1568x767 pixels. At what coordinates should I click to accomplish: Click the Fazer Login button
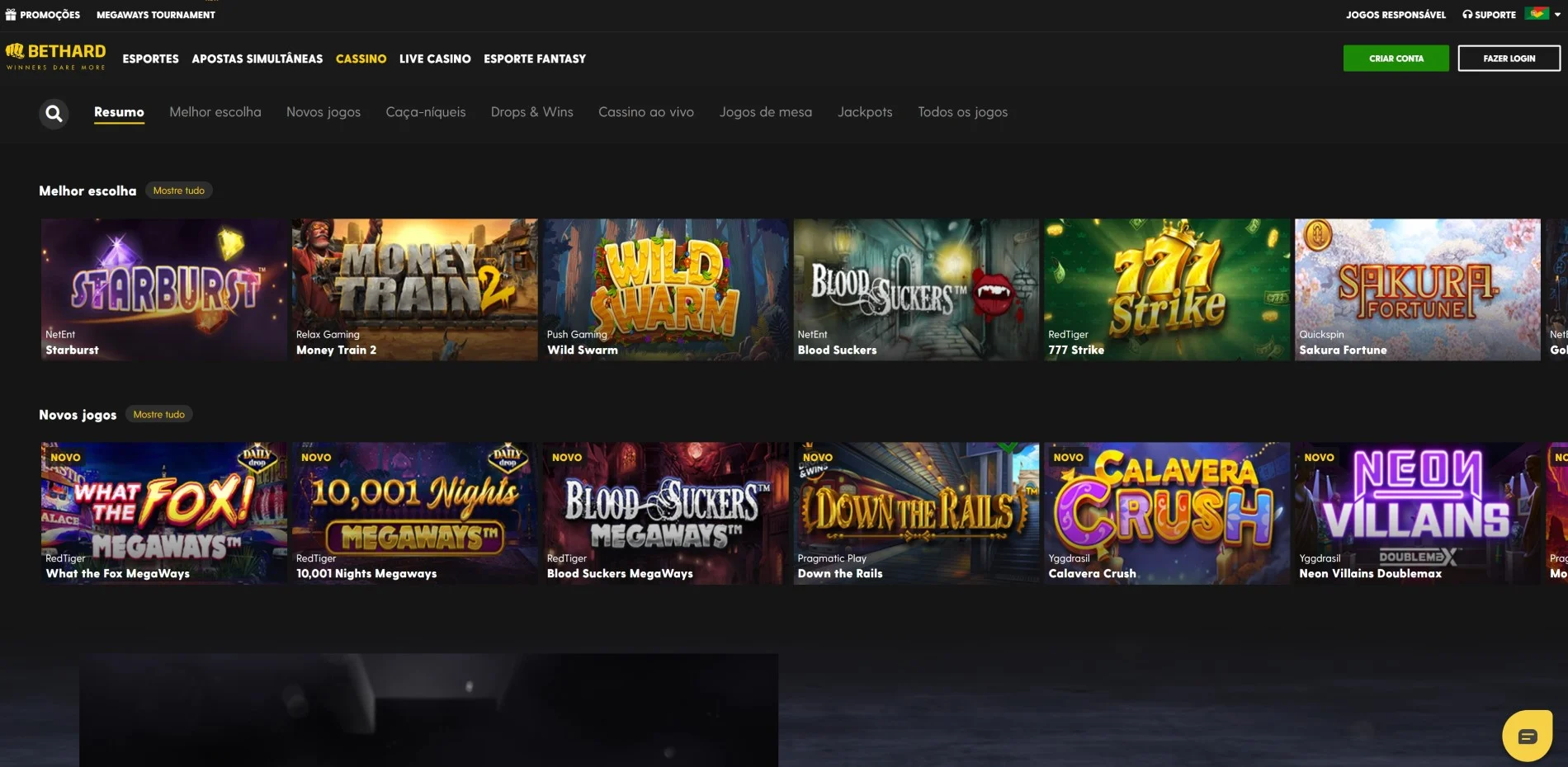click(x=1508, y=59)
